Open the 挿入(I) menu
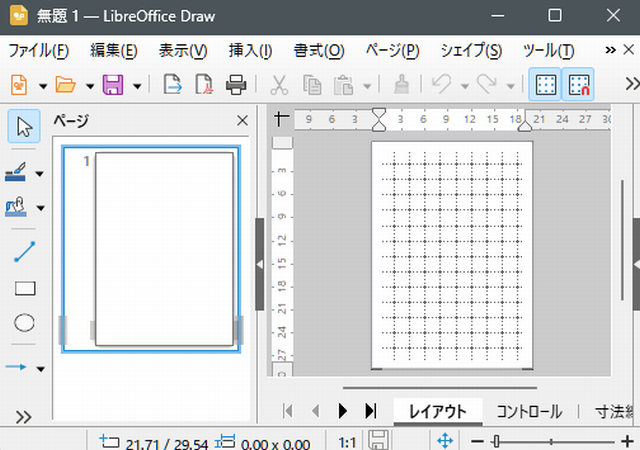The height and width of the screenshot is (450, 640). click(250, 51)
